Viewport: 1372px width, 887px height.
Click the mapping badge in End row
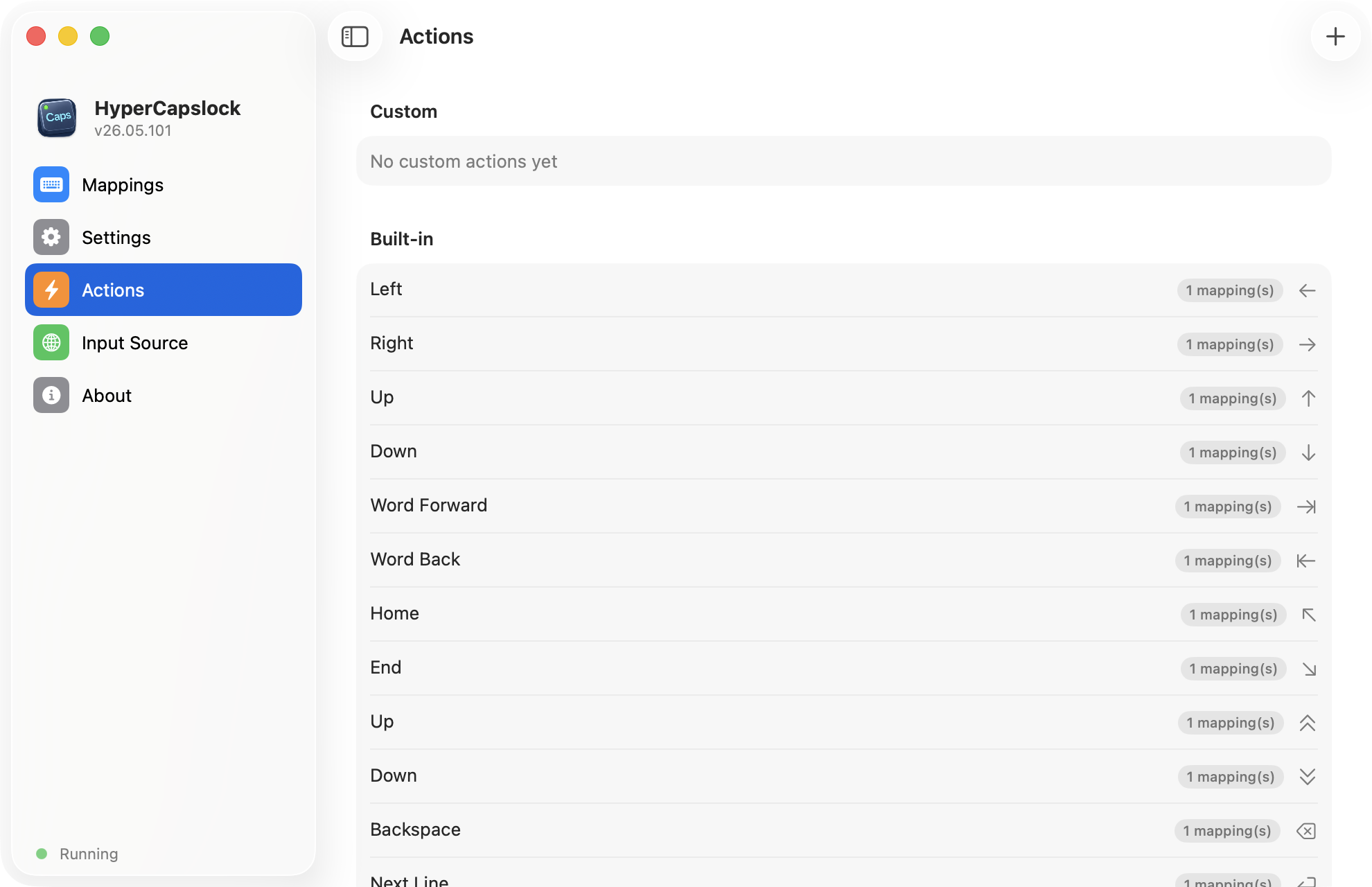(1233, 669)
